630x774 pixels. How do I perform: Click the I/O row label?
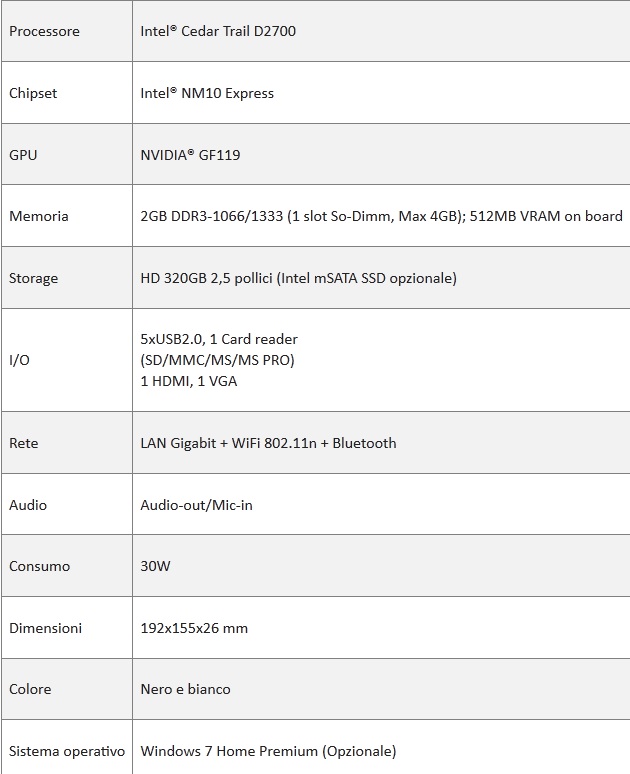[x=19, y=360]
